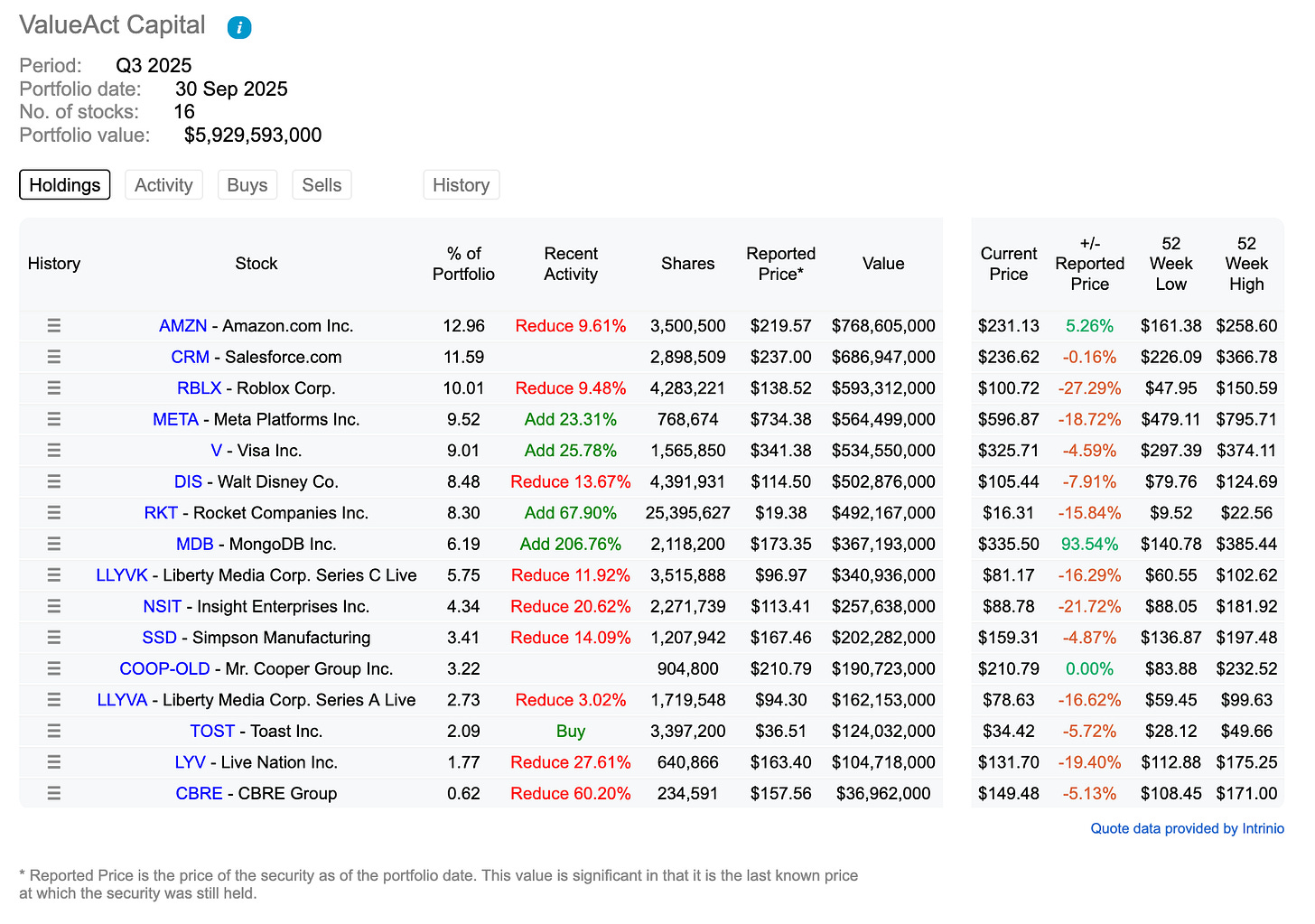1315x924 pixels.
Task: Open history icon for LLYVA row
Action: [54, 700]
